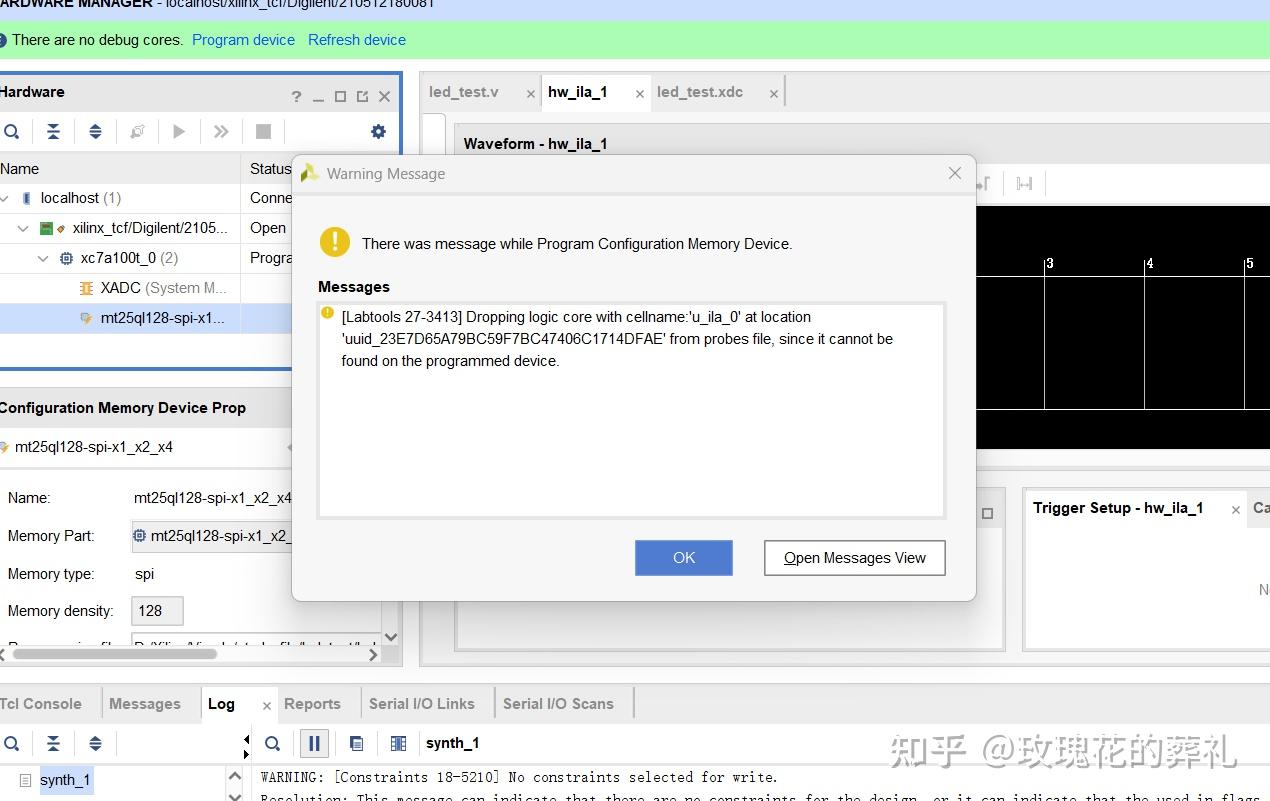This screenshot has height=801, width=1270.
Task: Click the Memory density field
Action: click(x=157, y=611)
